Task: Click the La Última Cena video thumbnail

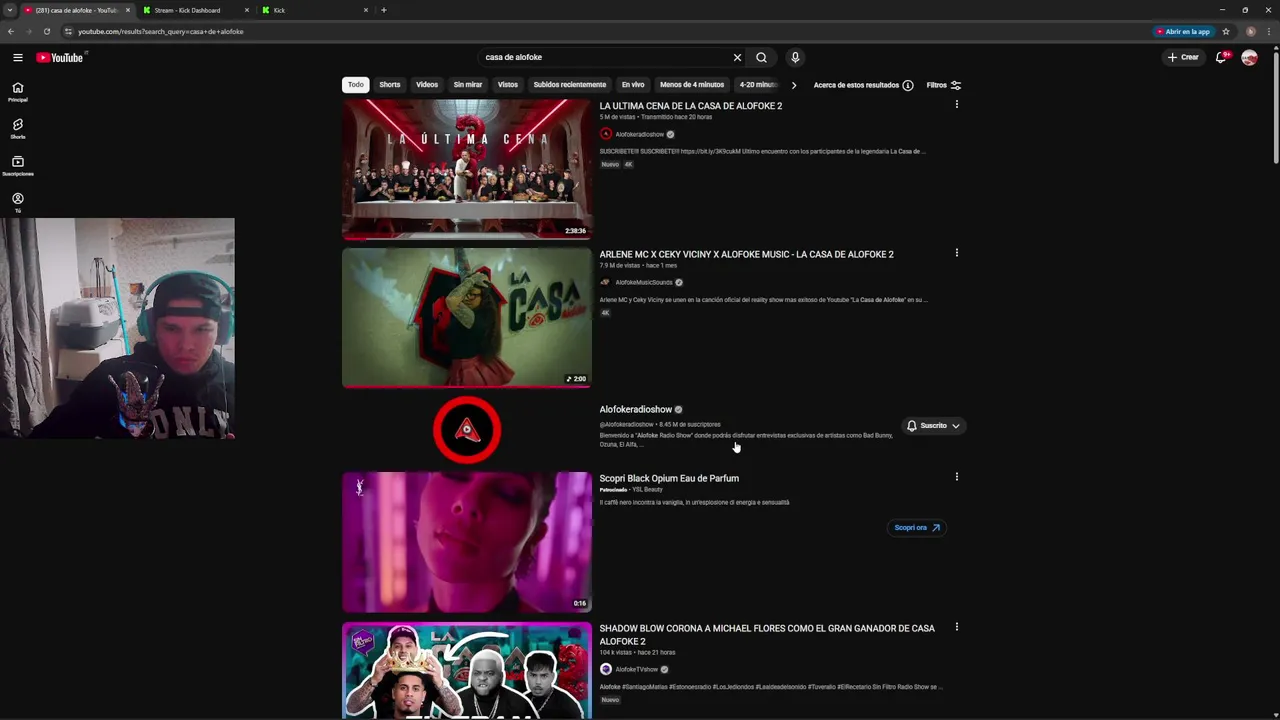Action: pyautogui.click(x=467, y=169)
